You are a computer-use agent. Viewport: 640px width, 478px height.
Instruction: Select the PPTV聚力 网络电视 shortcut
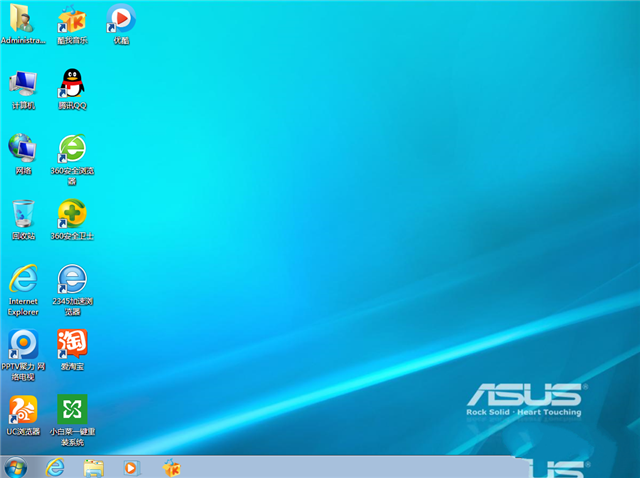click(x=23, y=344)
